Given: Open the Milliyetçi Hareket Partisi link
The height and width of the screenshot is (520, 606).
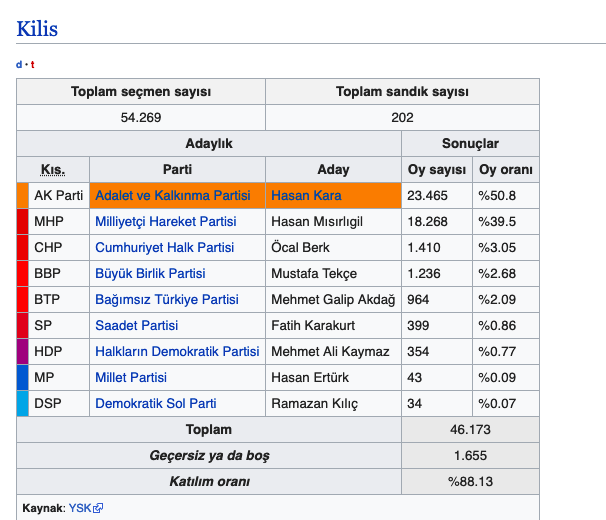Looking at the screenshot, I should (165, 221).
